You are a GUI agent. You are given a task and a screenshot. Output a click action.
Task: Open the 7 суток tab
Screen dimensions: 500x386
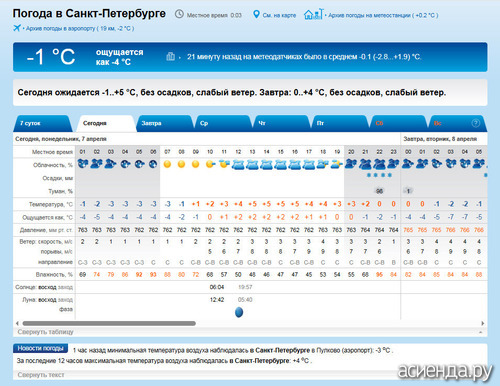pyautogui.click(x=43, y=123)
